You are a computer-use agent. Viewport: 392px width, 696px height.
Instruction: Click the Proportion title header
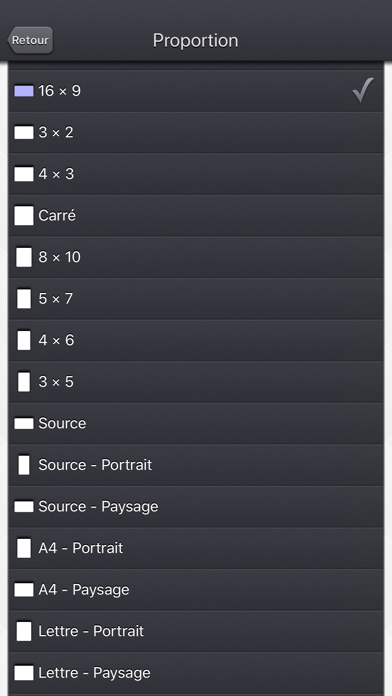point(195,40)
